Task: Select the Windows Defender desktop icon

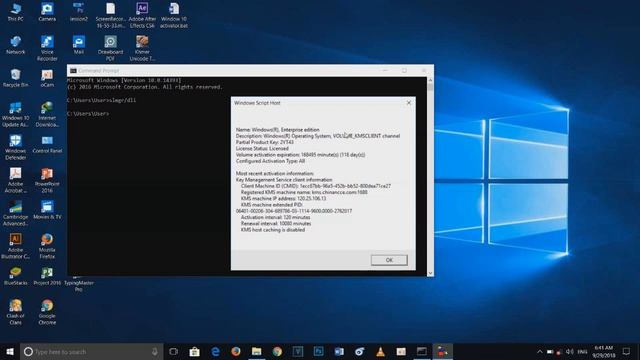Action: [16, 147]
